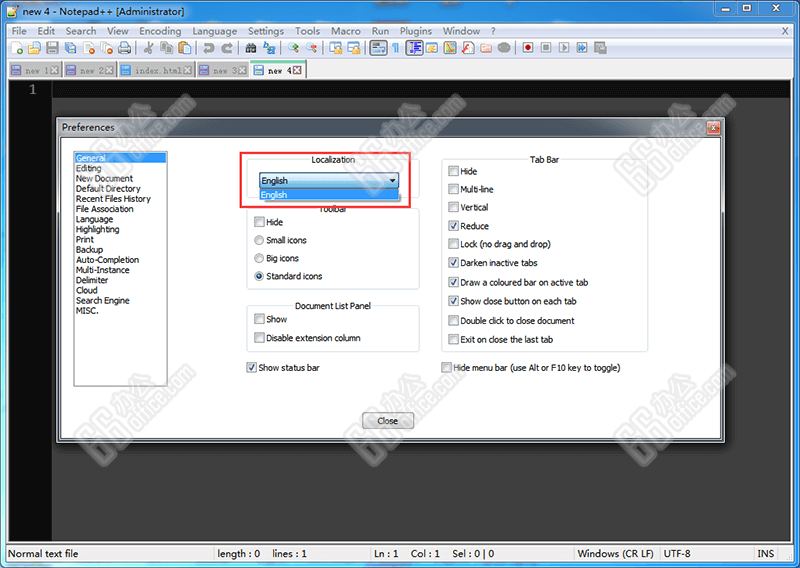
Task: Click INS mode in status bar
Action: [x=765, y=553]
